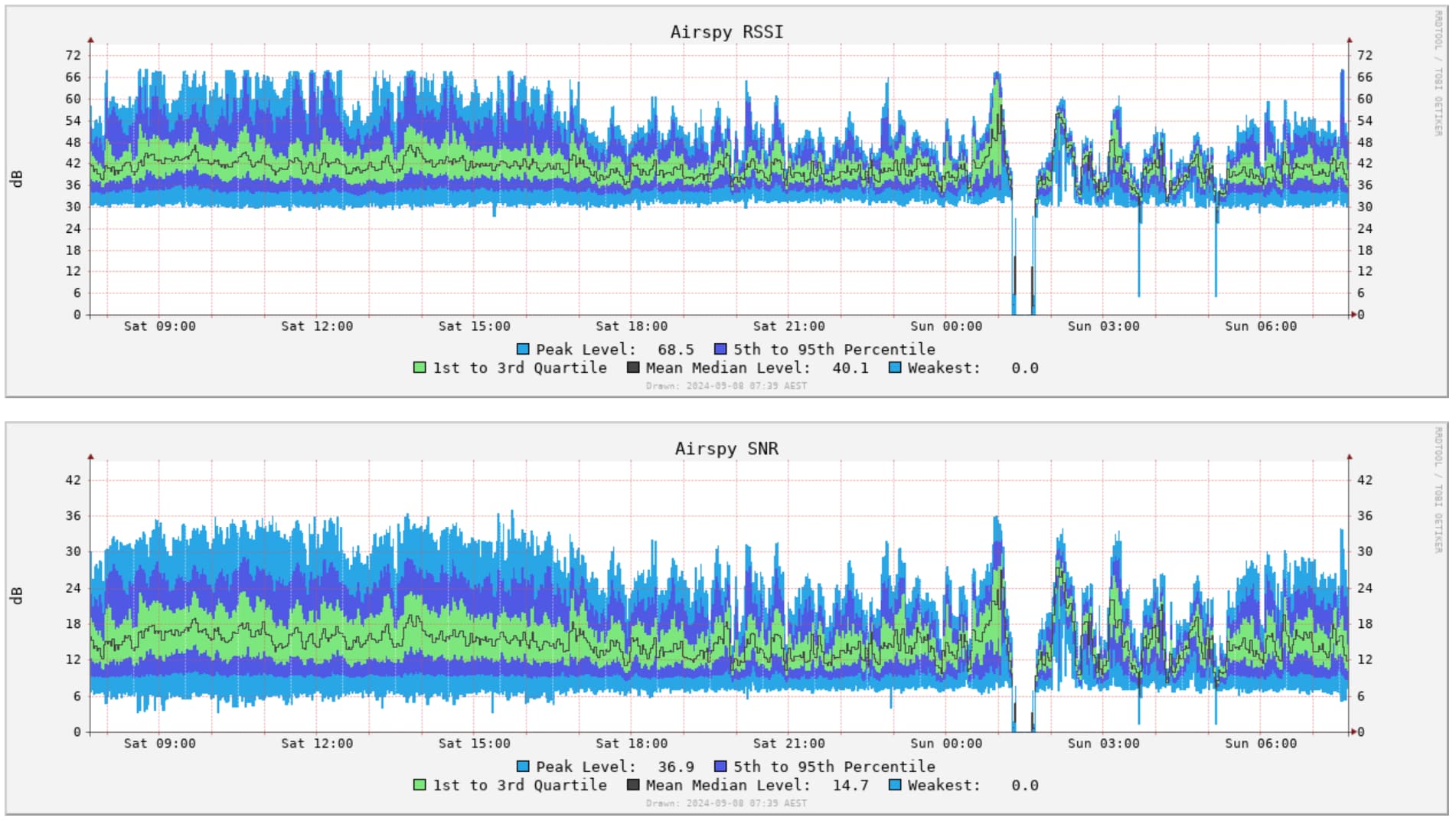This screenshot has width=1456, height=821.
Task: Click the 5th to 95th Percentile swatch in RSSI legend
Action: pyautogui.click(x=720, y=349)
